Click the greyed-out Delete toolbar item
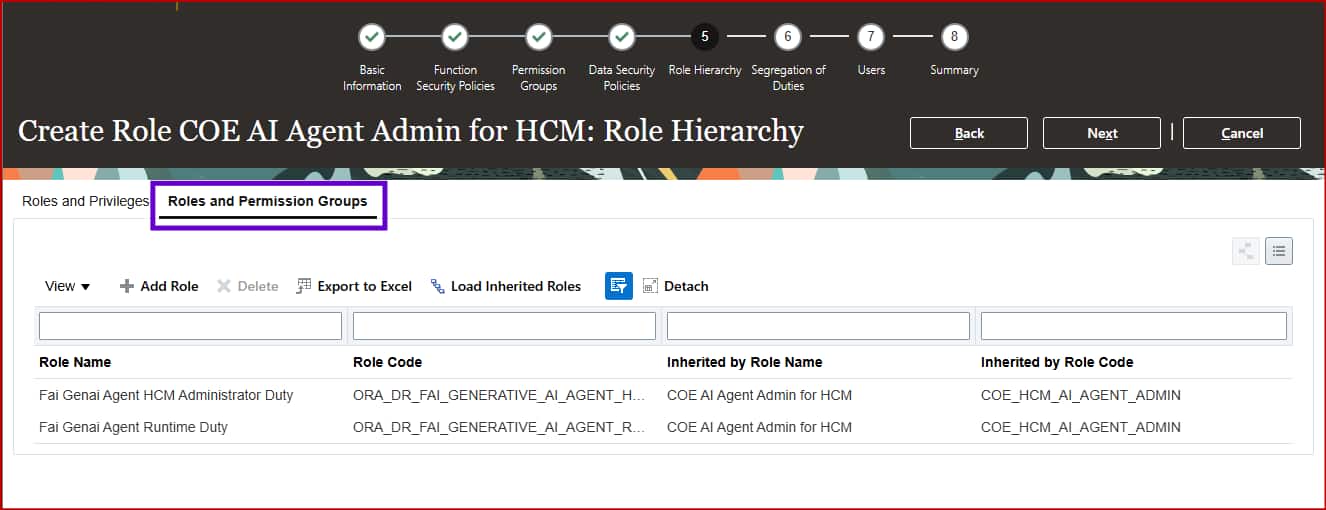The height and width of the screenshot is (510, 1326). point(248,286)
